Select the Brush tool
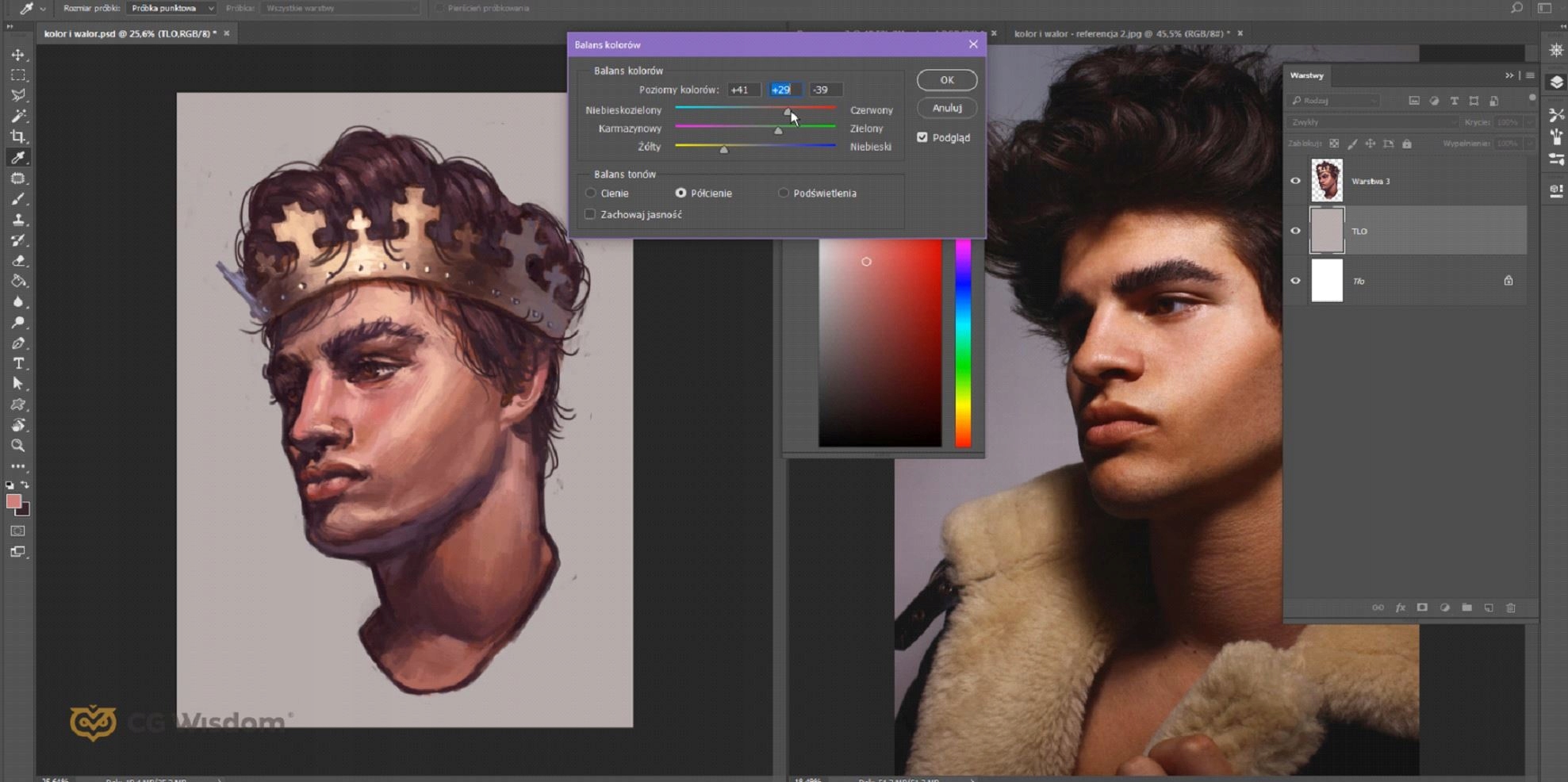 [17, 199]
